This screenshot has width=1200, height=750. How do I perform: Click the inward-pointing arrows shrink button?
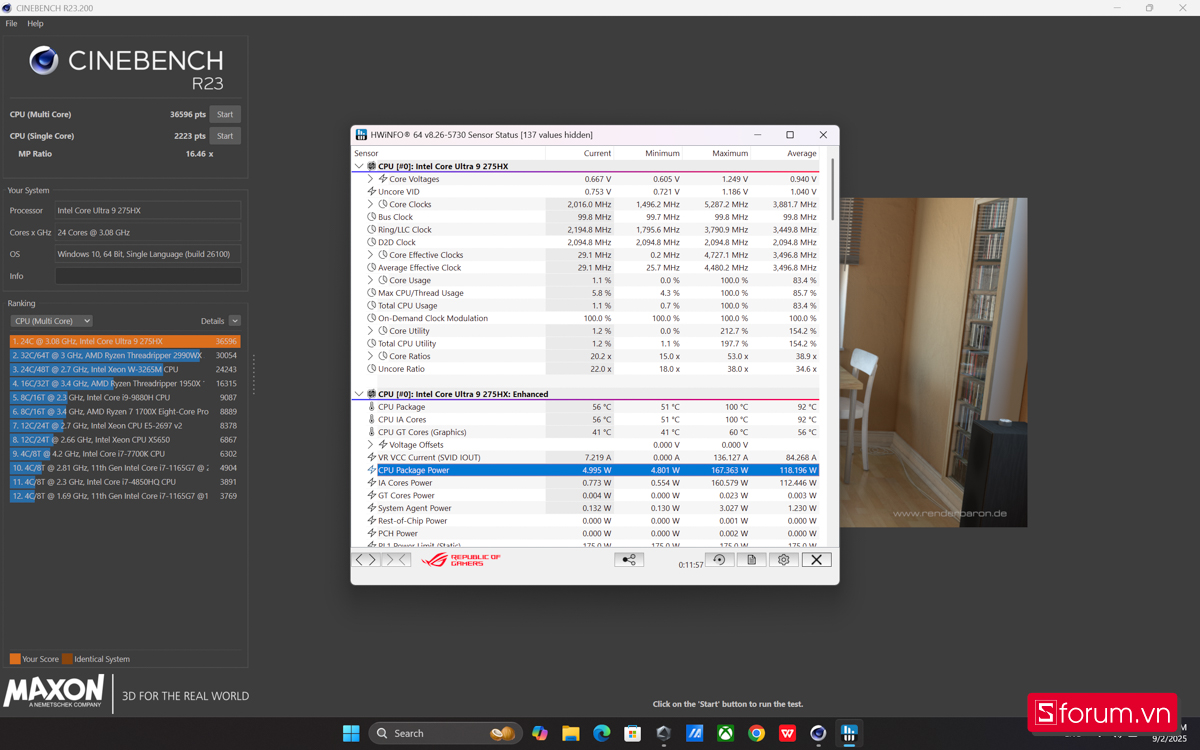(397, 560)
